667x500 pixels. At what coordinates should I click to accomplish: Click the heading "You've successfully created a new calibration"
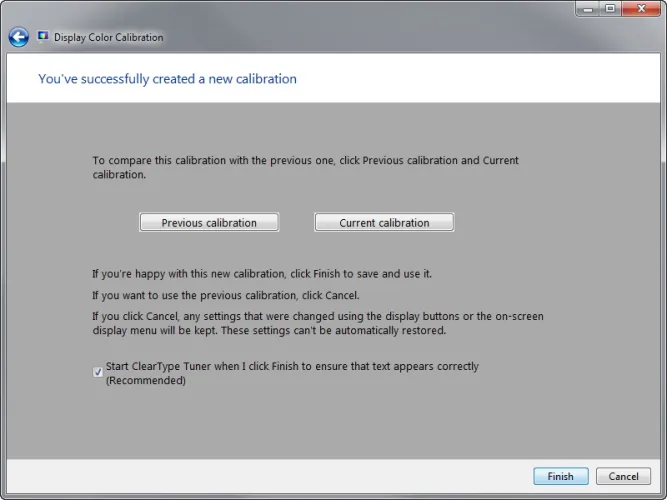167,79
